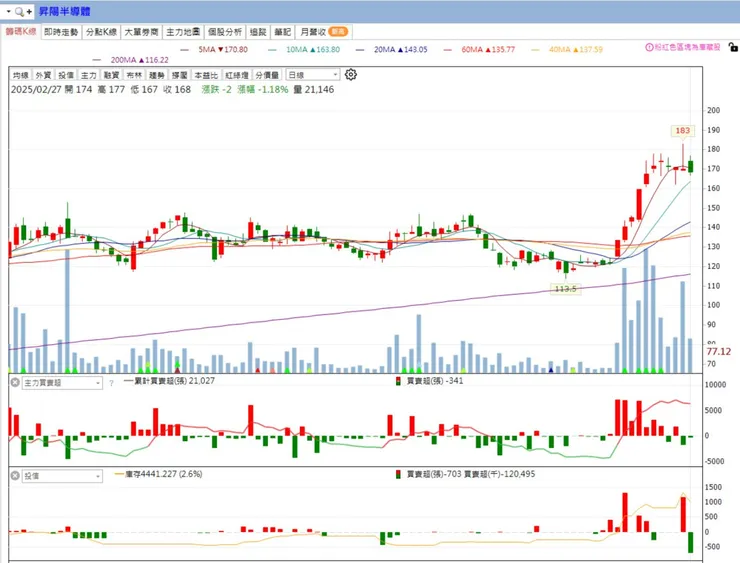Toggle the unlock padlock icon at top right

(732, 47)
